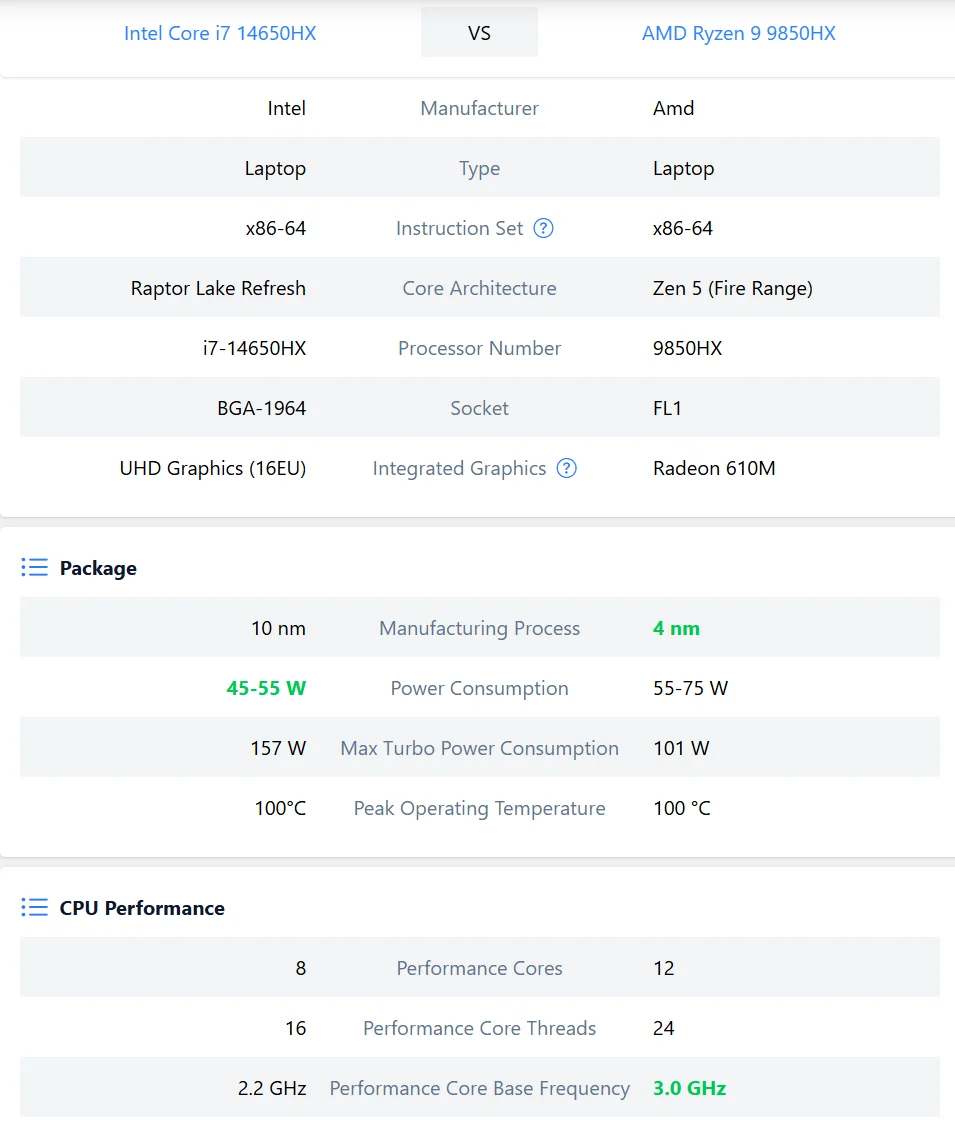Click the Integrated Graphics help question icon
This screenshot has height=1125, width=955.
[x=567, y=468]
